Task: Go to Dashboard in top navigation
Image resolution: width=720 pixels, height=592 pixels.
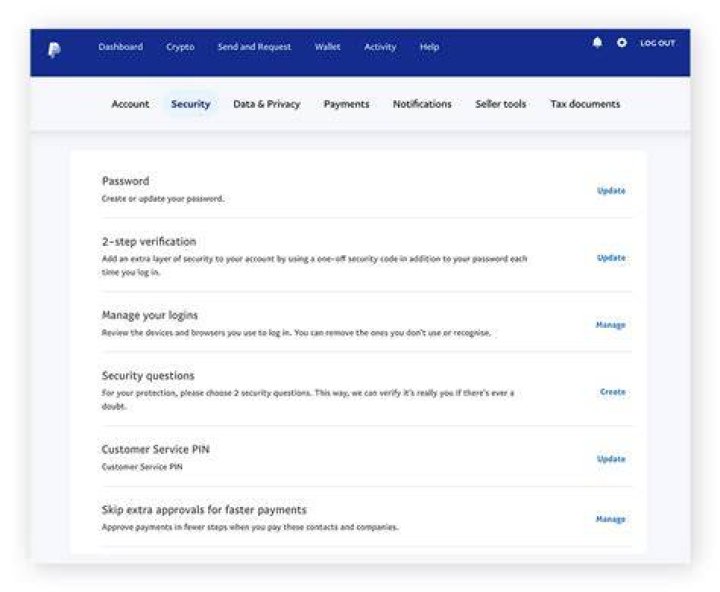Action: pos(120,47)
